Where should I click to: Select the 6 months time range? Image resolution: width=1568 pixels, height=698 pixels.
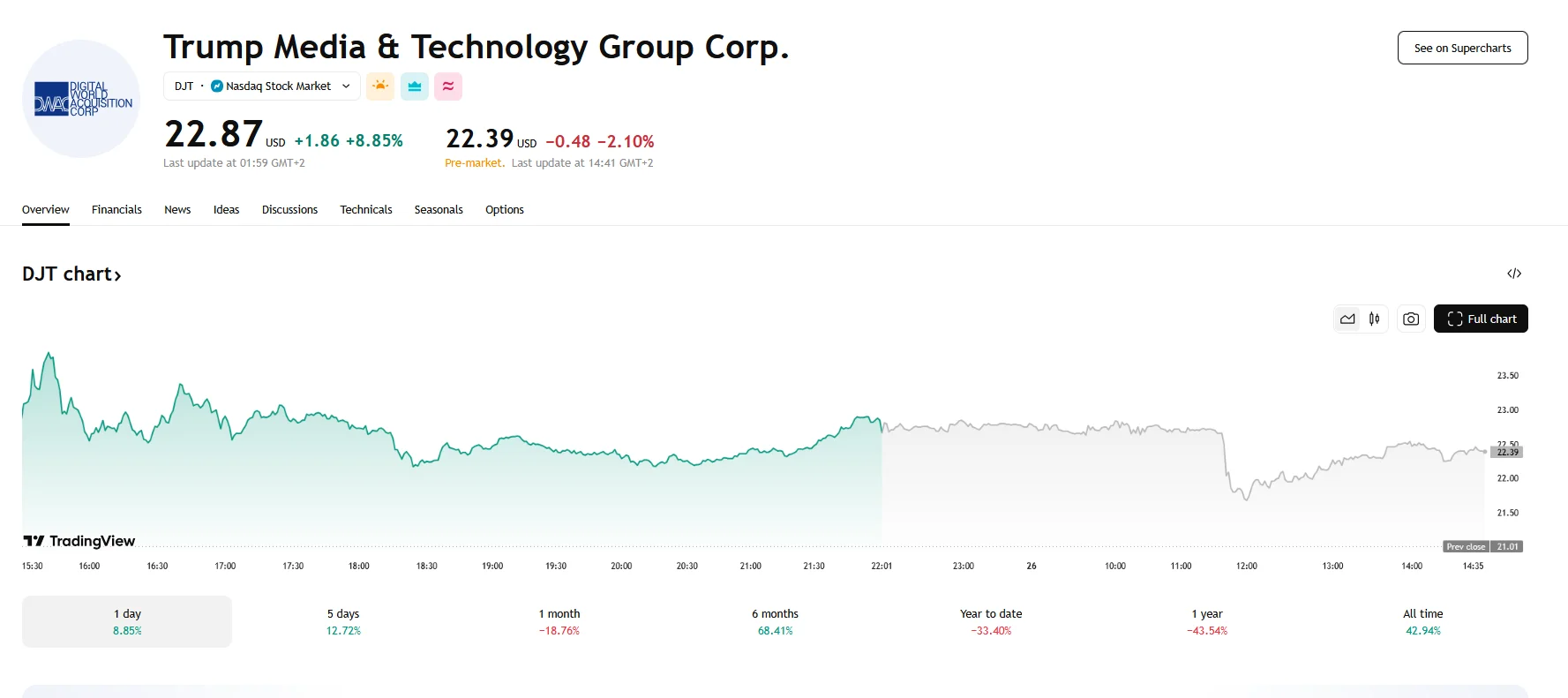776,621
